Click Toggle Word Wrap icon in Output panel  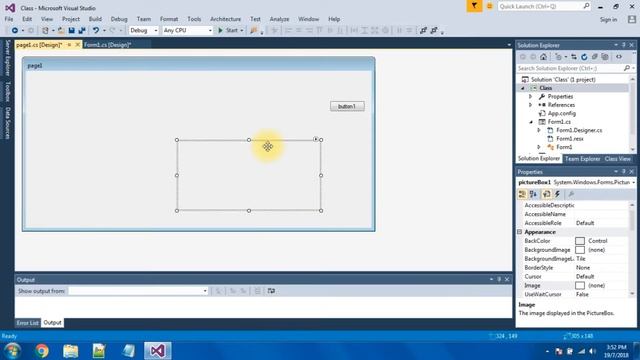click(x=271, y=291)
